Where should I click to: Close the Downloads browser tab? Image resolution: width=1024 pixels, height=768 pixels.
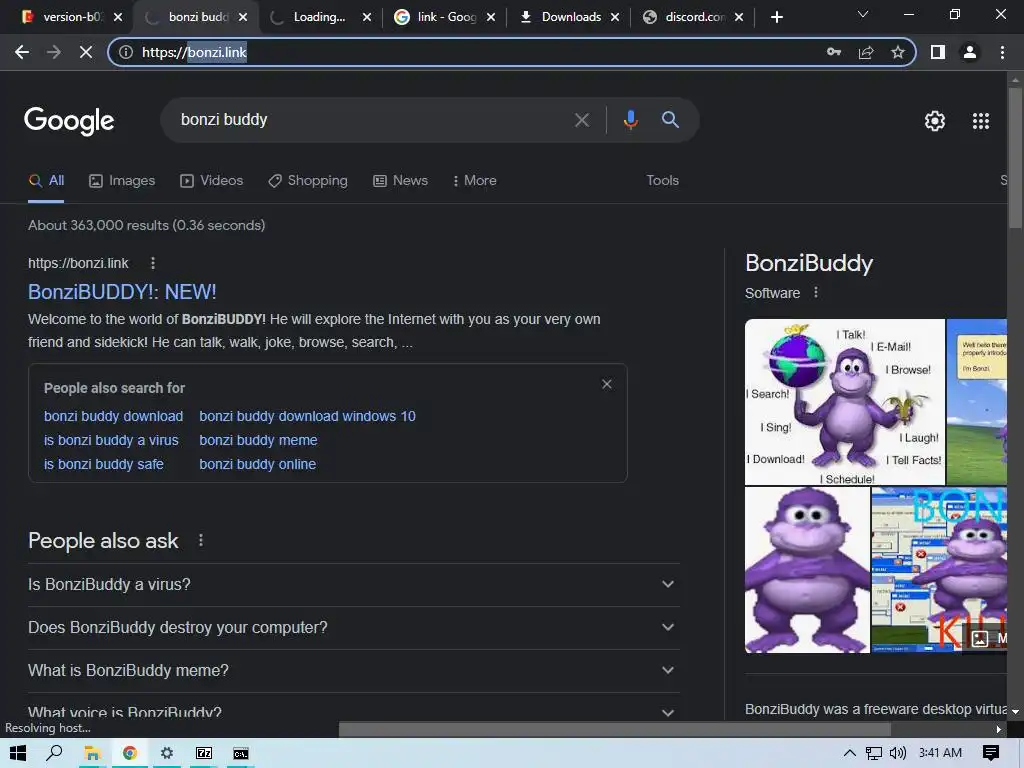(x=615, y=17)
